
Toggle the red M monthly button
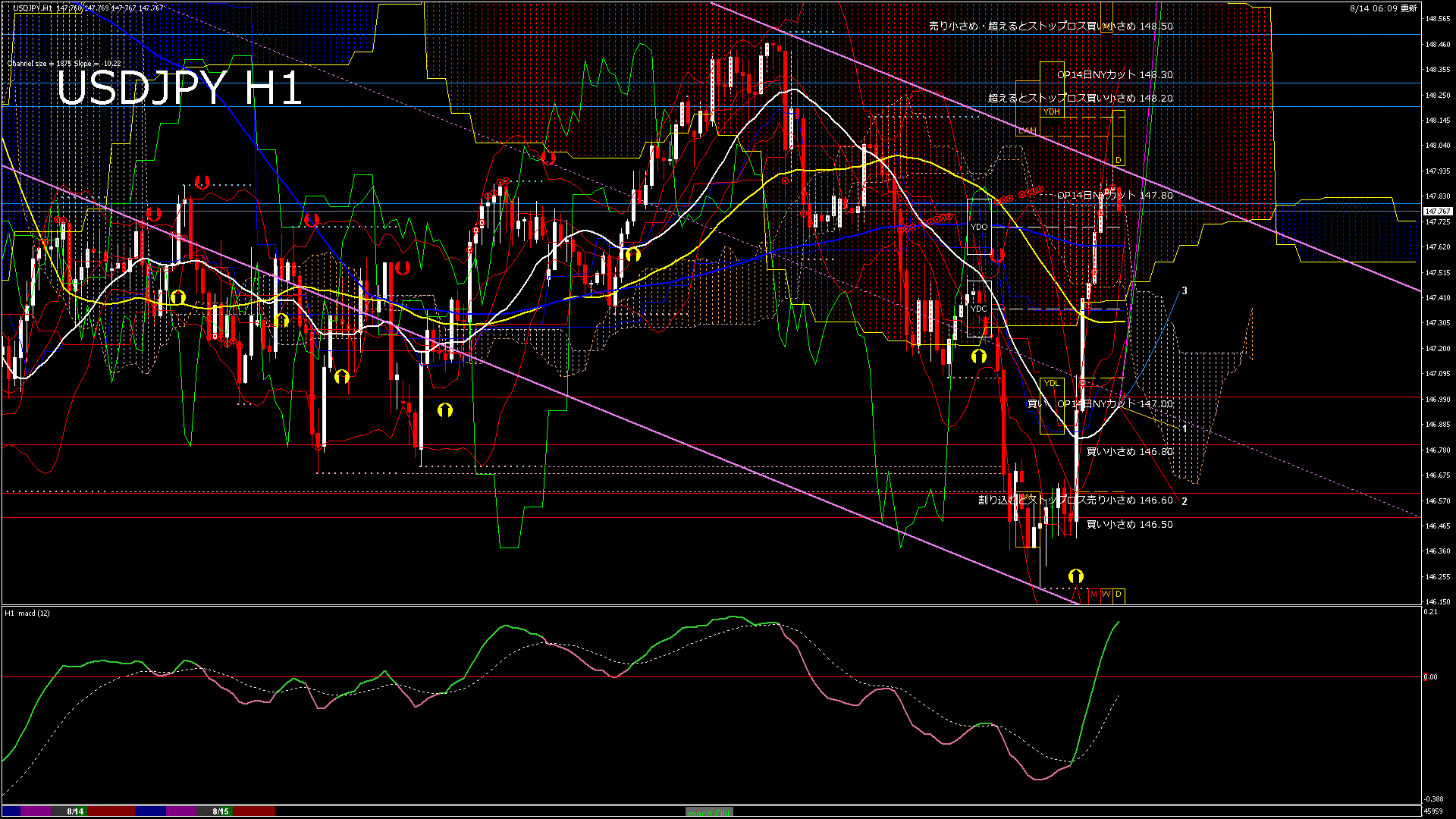(x=1094, y=595)
